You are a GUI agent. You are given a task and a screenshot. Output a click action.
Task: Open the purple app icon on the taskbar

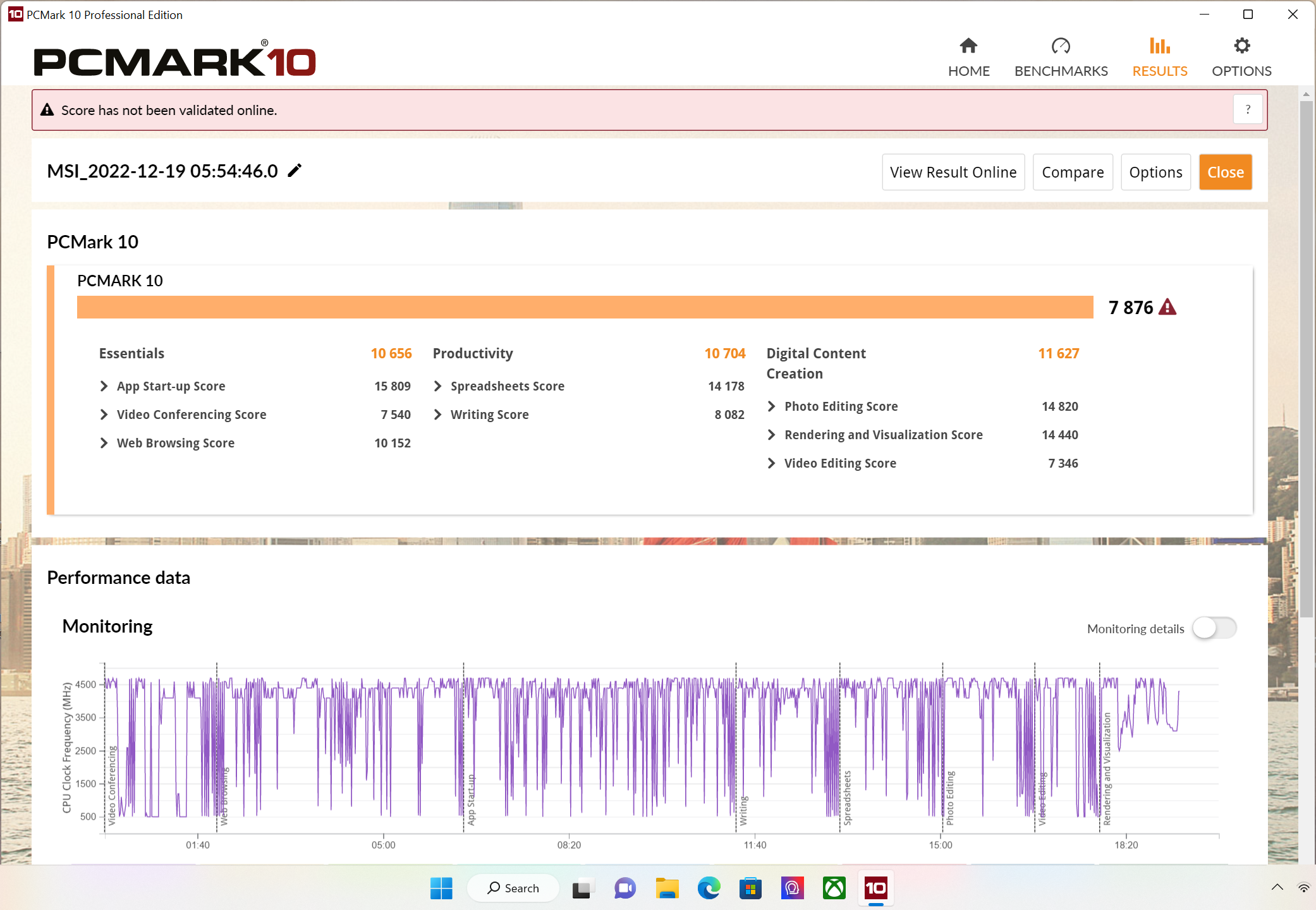(x=792, y=889)
